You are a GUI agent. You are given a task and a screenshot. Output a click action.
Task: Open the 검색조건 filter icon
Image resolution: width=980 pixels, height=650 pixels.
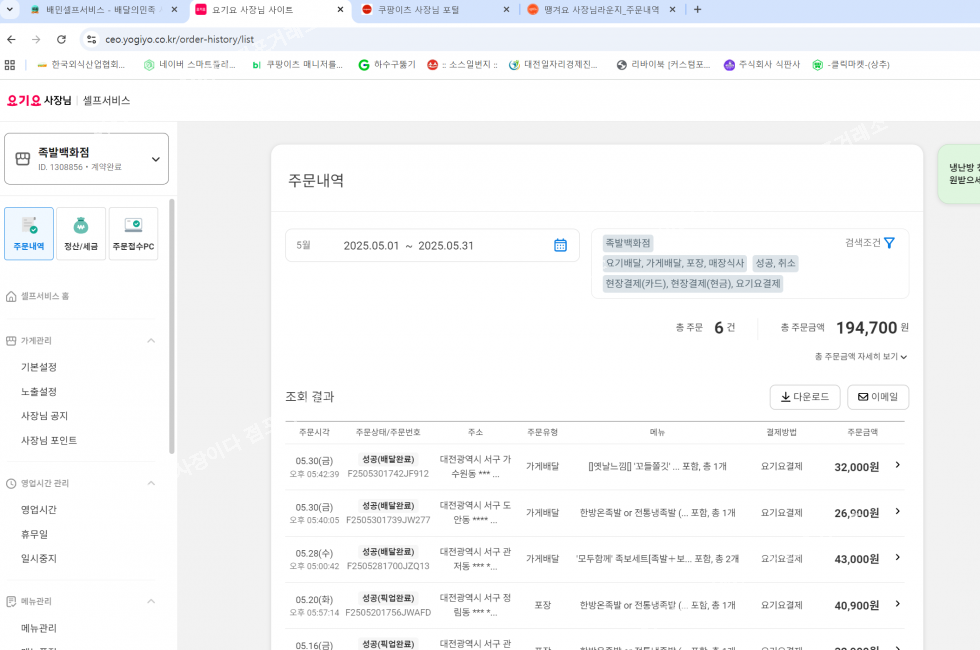pyautogui.click(x=889, y=243)
